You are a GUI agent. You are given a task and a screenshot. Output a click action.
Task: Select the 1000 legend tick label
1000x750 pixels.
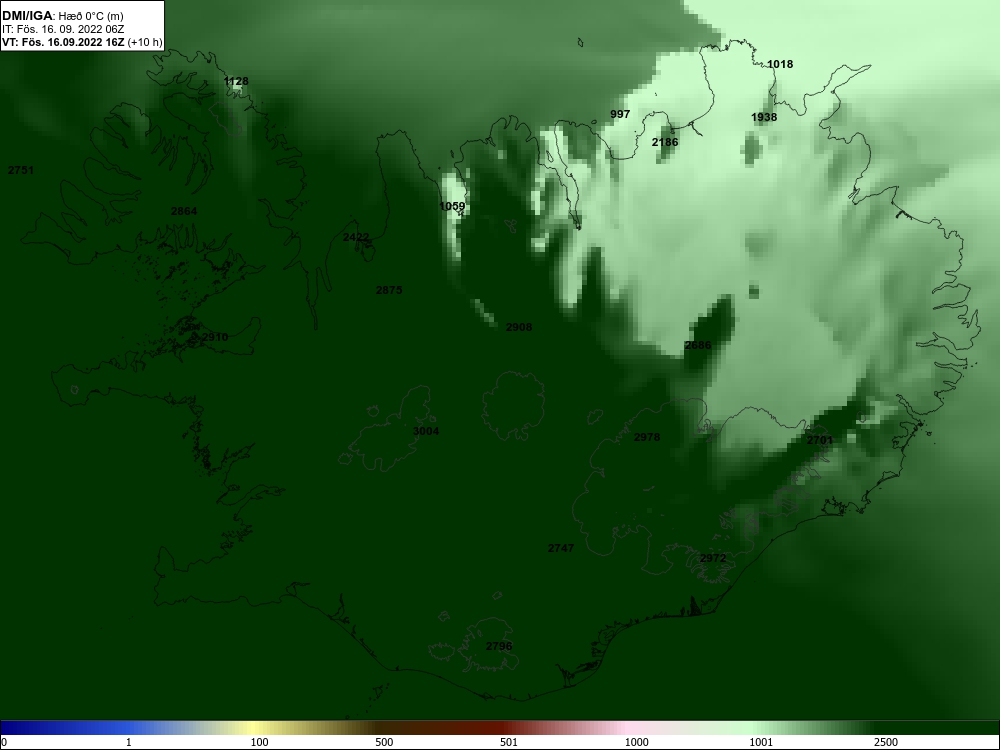[636, 742]
